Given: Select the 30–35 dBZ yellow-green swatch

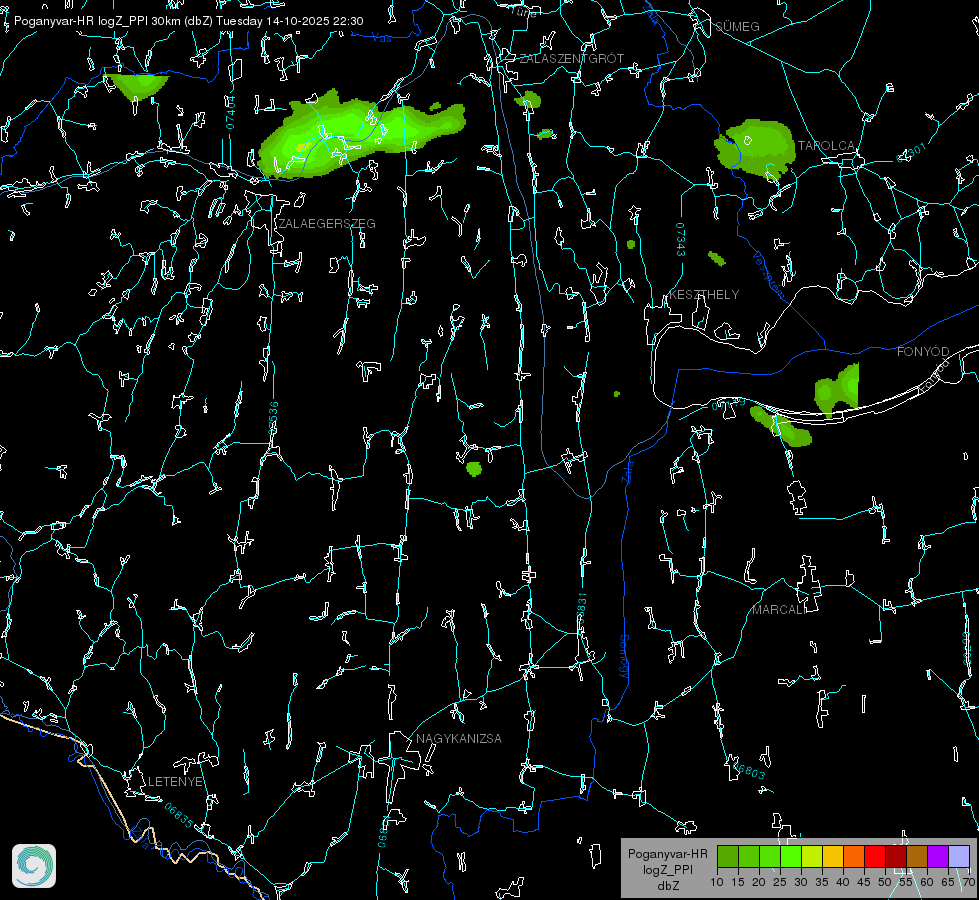Looking at the screenshot, I should pyautogui.click(x=812, y=856).
